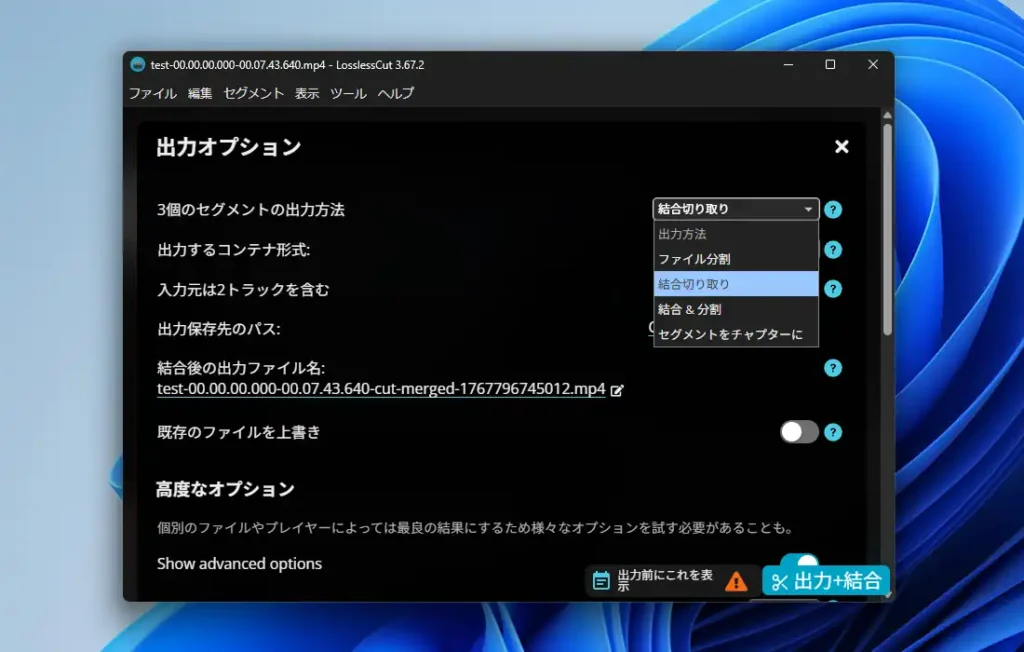Image resolution: width=1024 pixels, height=652 pixels.
Task: Close the 出力オプション dialog with X
Action: (841, 147)
